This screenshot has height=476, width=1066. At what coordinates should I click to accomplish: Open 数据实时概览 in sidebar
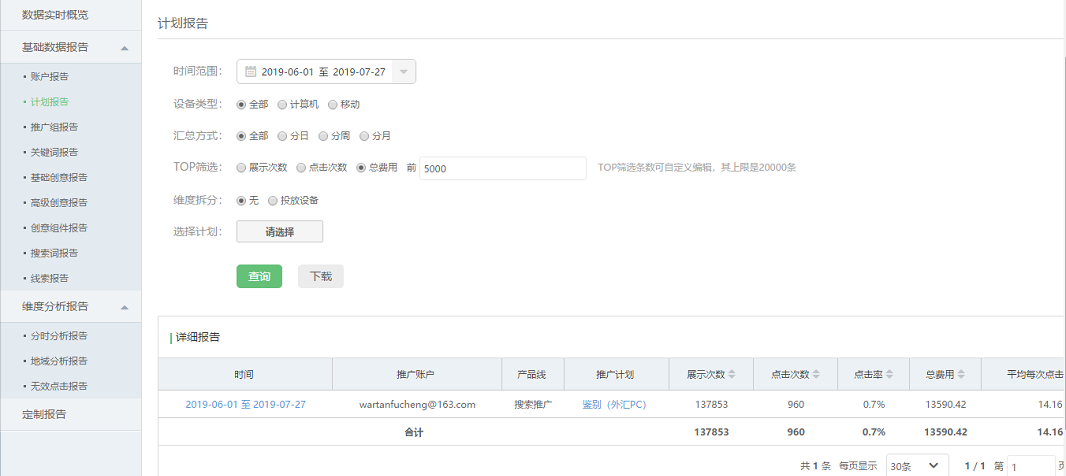tap(55, 14)
